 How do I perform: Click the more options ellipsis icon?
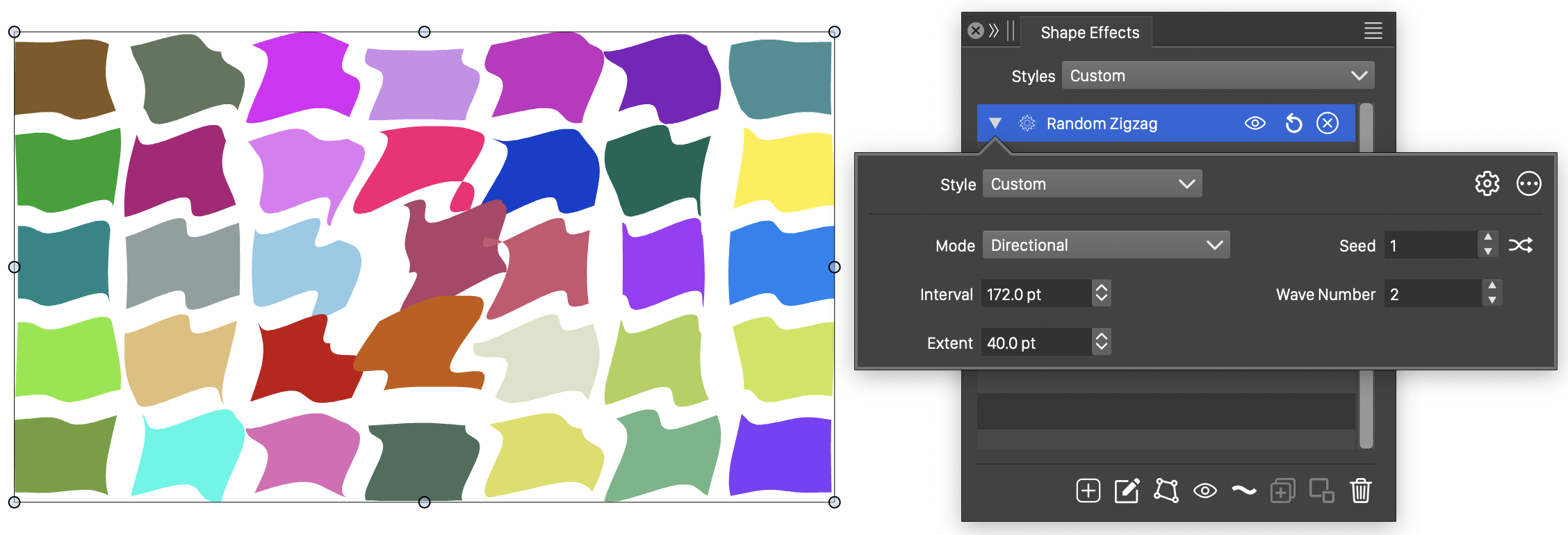coord(1528,184)
